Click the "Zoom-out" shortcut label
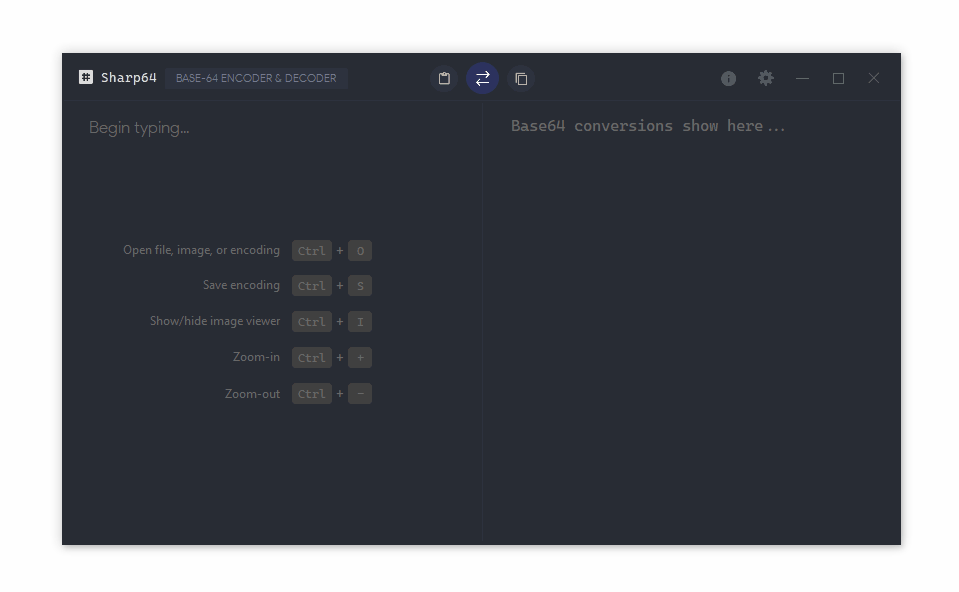The image size is (959, 592). coord(252,393)
